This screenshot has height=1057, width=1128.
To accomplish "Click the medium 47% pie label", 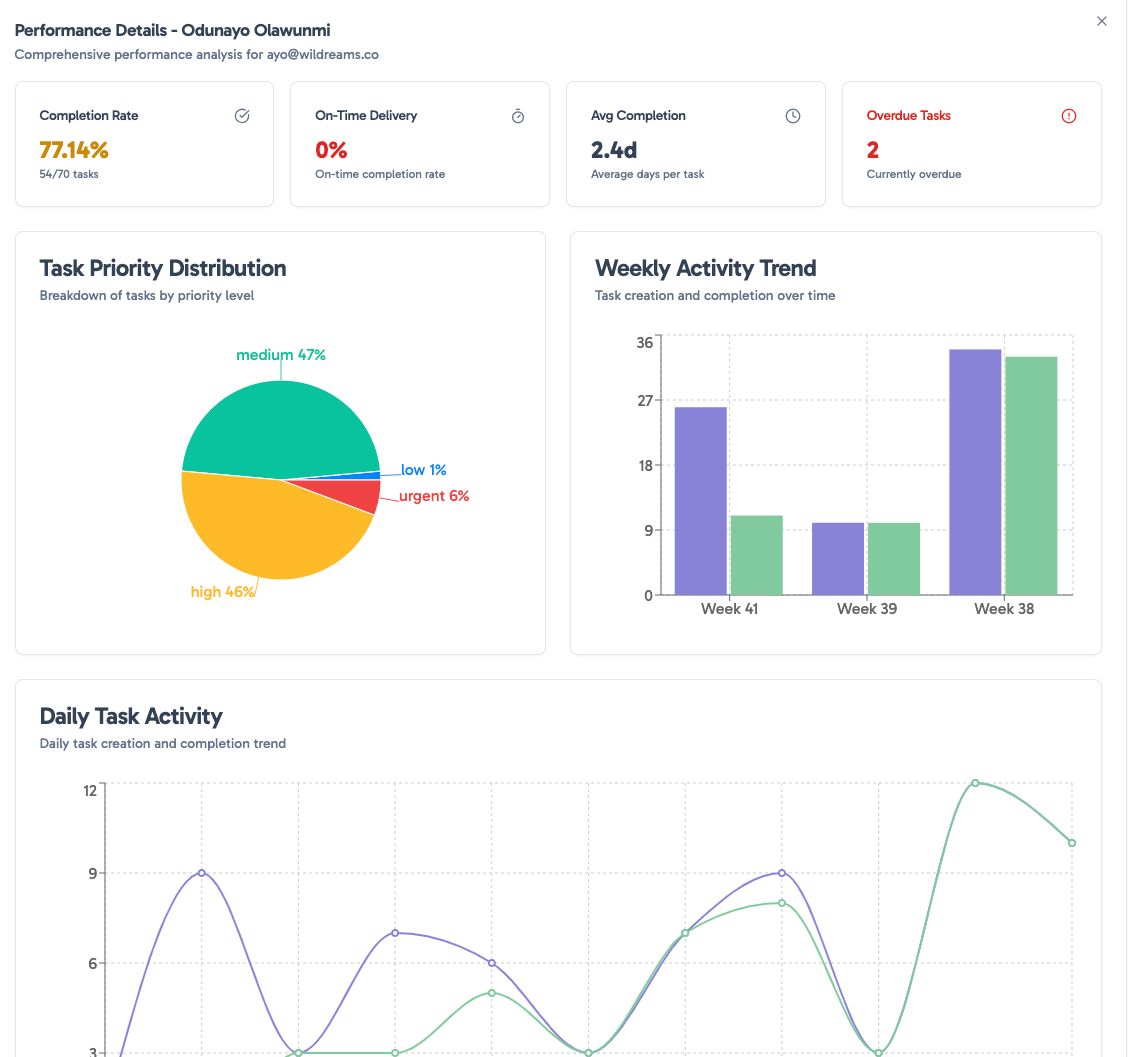I will 281,355.
